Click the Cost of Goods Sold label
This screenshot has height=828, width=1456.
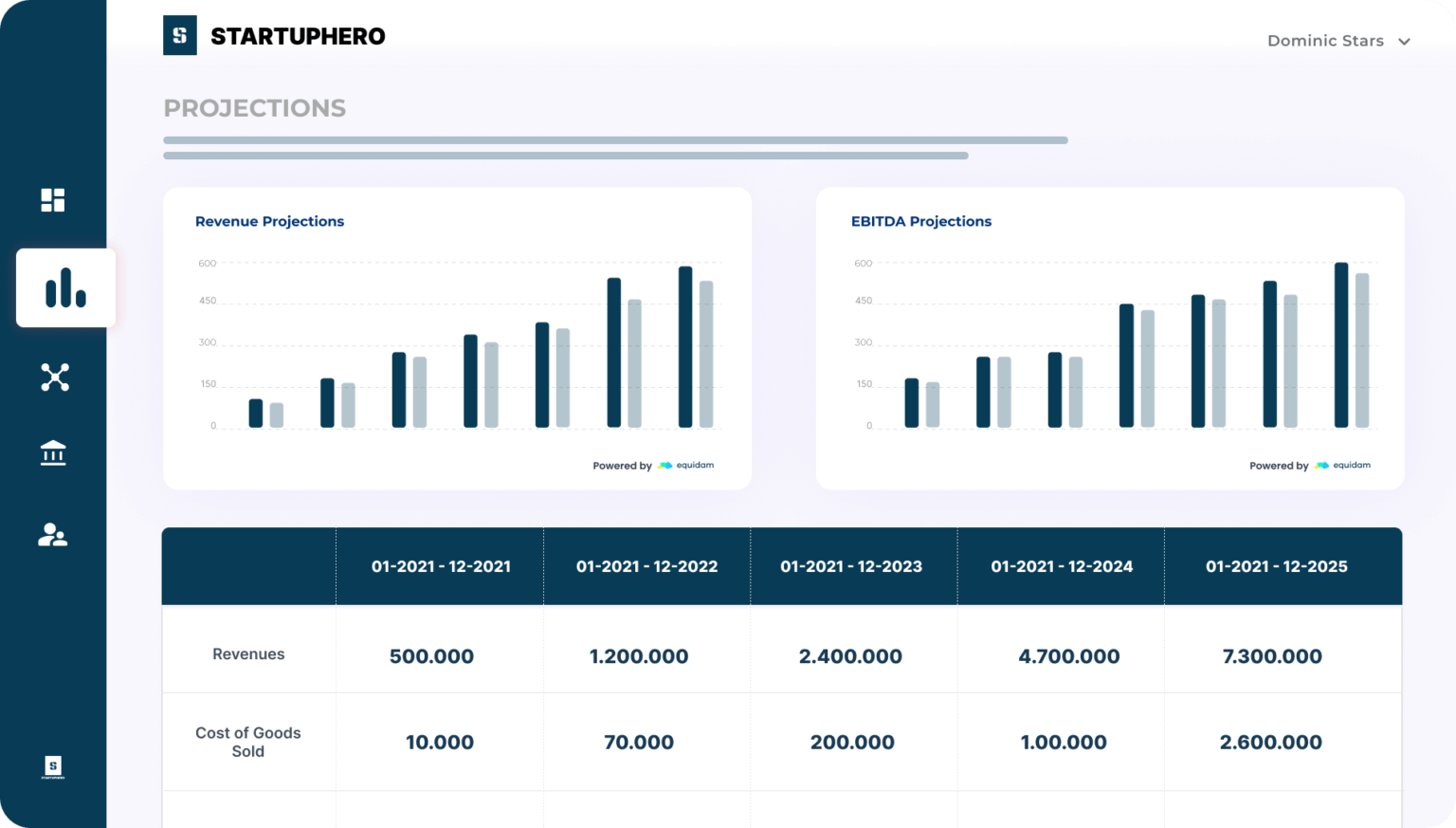(248, 742)
